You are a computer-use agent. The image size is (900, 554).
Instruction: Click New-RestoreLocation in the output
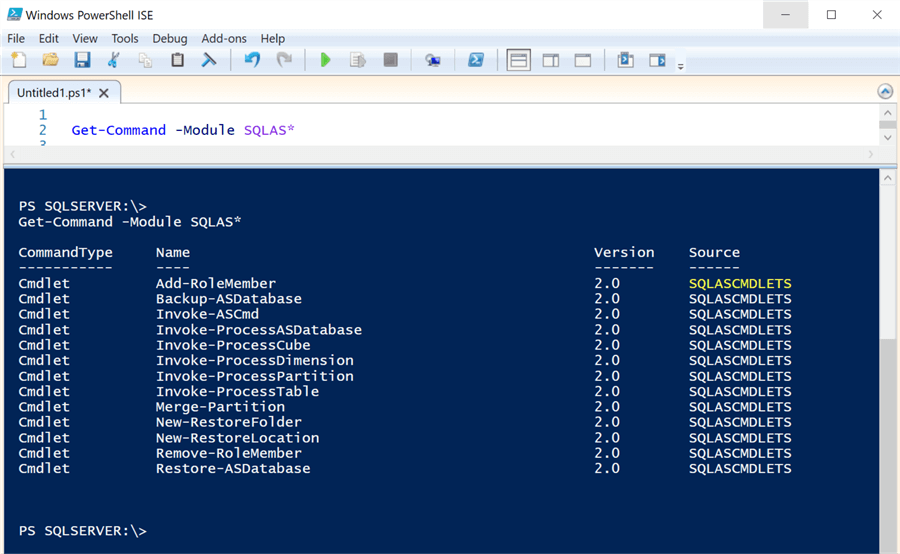pos(238,438)
